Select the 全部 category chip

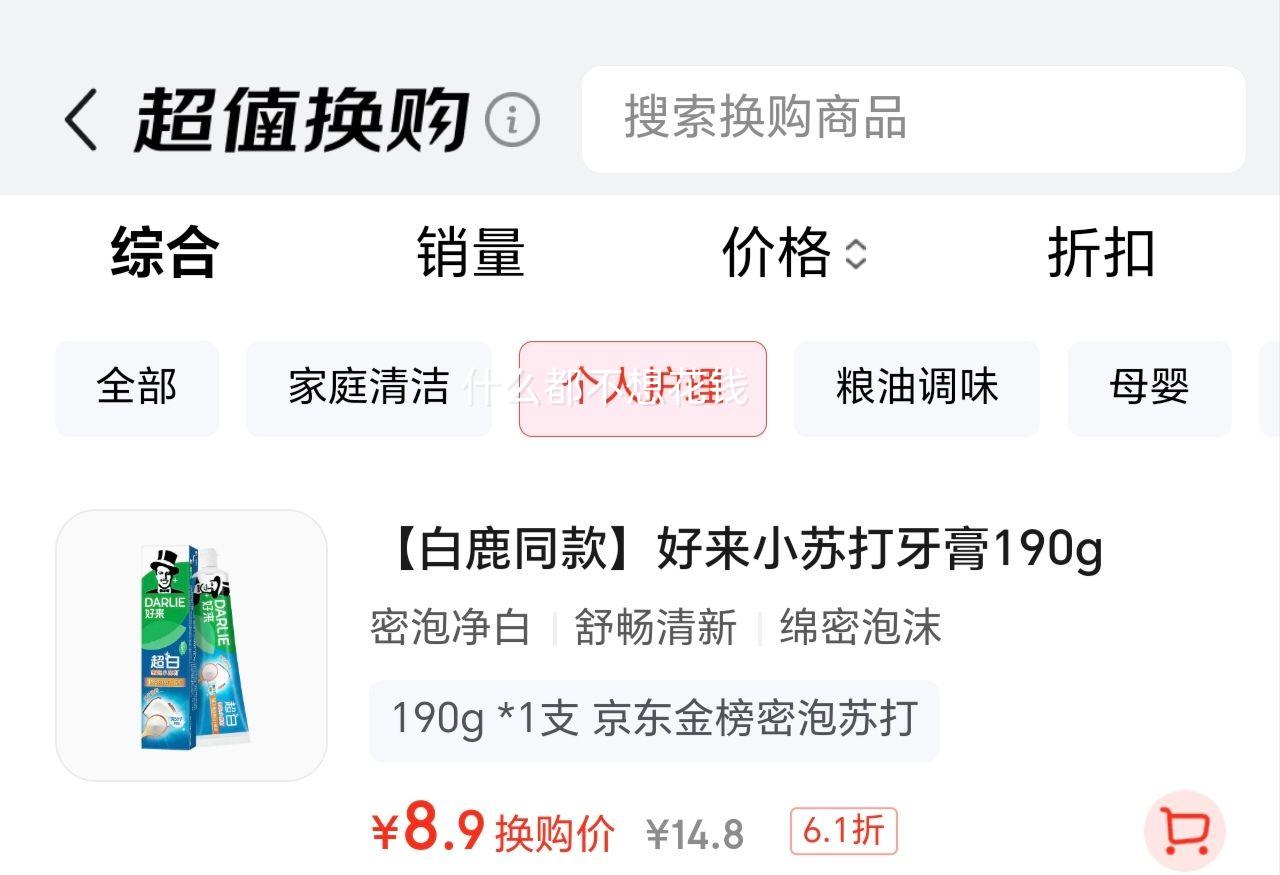click(137, 388)
